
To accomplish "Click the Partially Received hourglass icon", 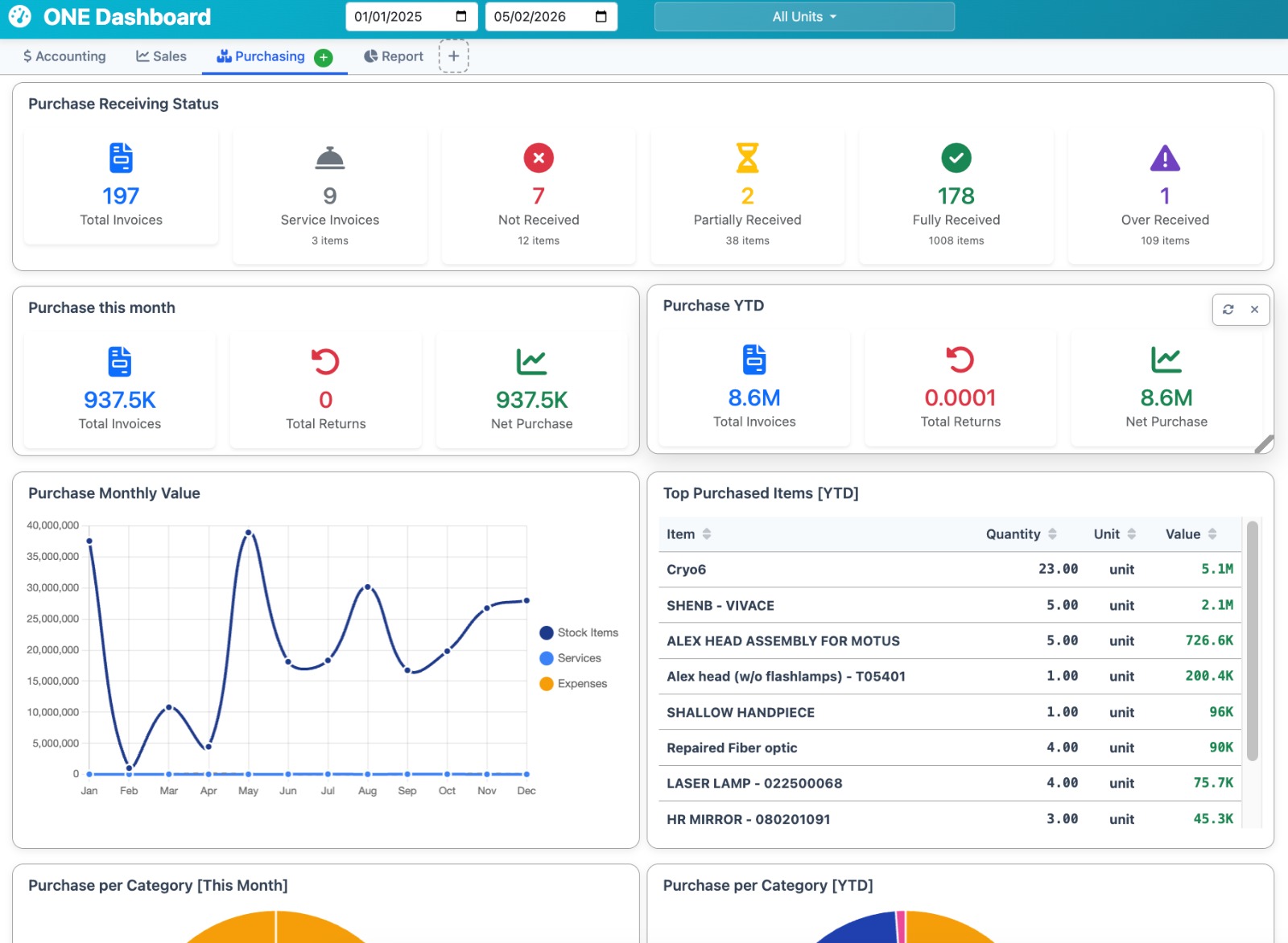I will [x=747, y=158].
